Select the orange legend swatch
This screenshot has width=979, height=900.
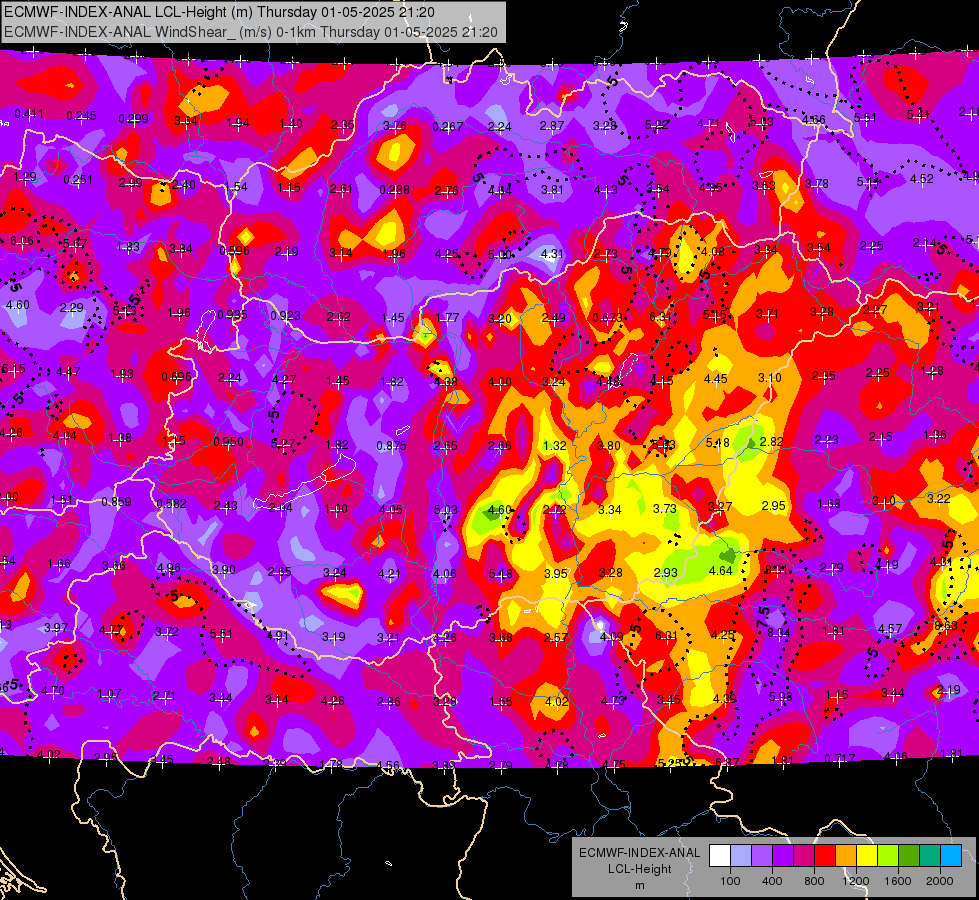(846, 856)
